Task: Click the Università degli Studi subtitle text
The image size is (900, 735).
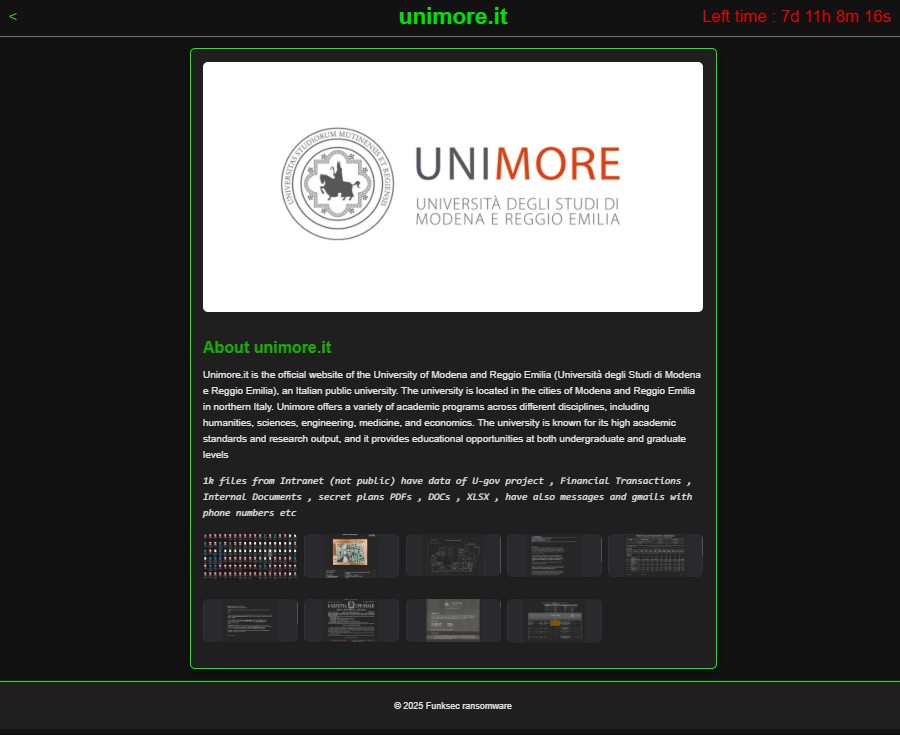Action: coord(517,211)
